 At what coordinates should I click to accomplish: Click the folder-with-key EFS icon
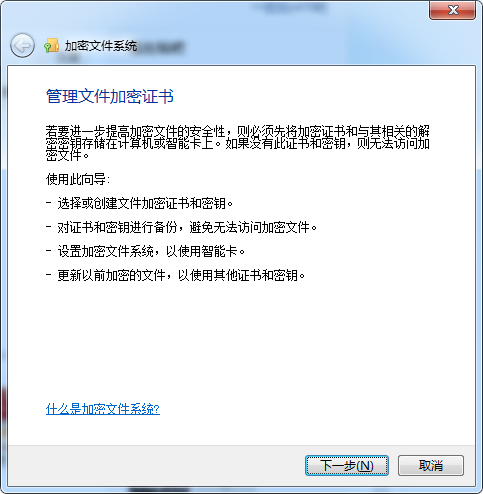click(x=51, y=46)
